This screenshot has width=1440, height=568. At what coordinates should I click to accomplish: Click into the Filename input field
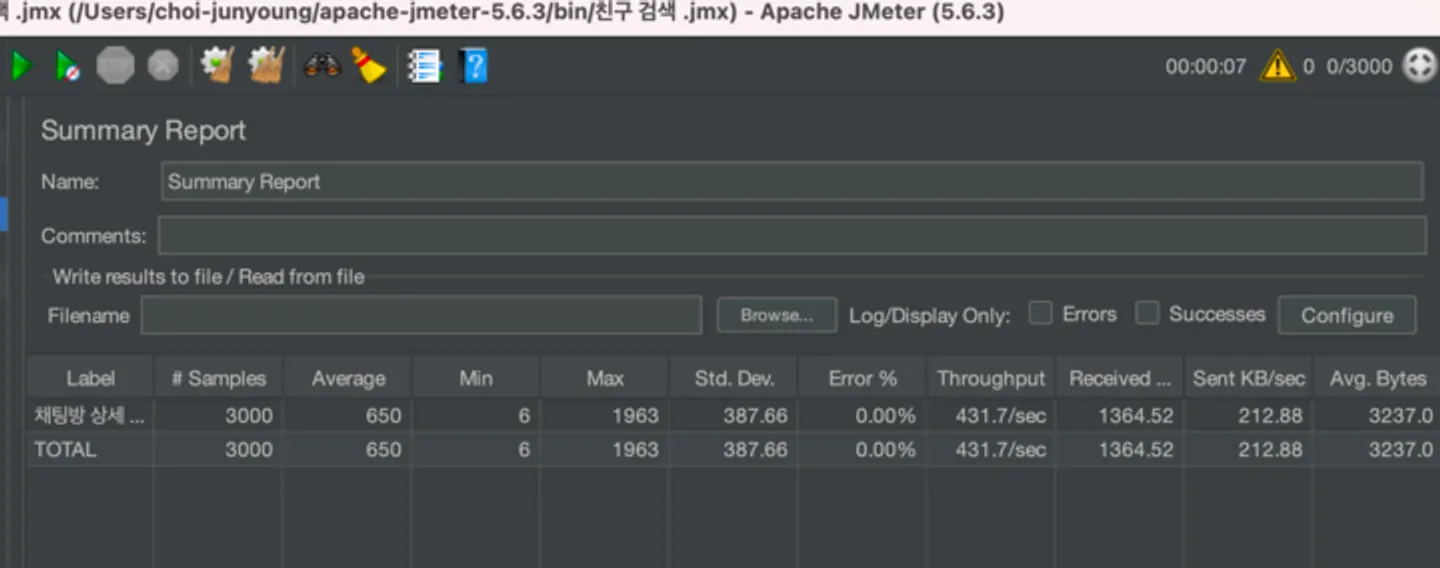pos(421,315)
